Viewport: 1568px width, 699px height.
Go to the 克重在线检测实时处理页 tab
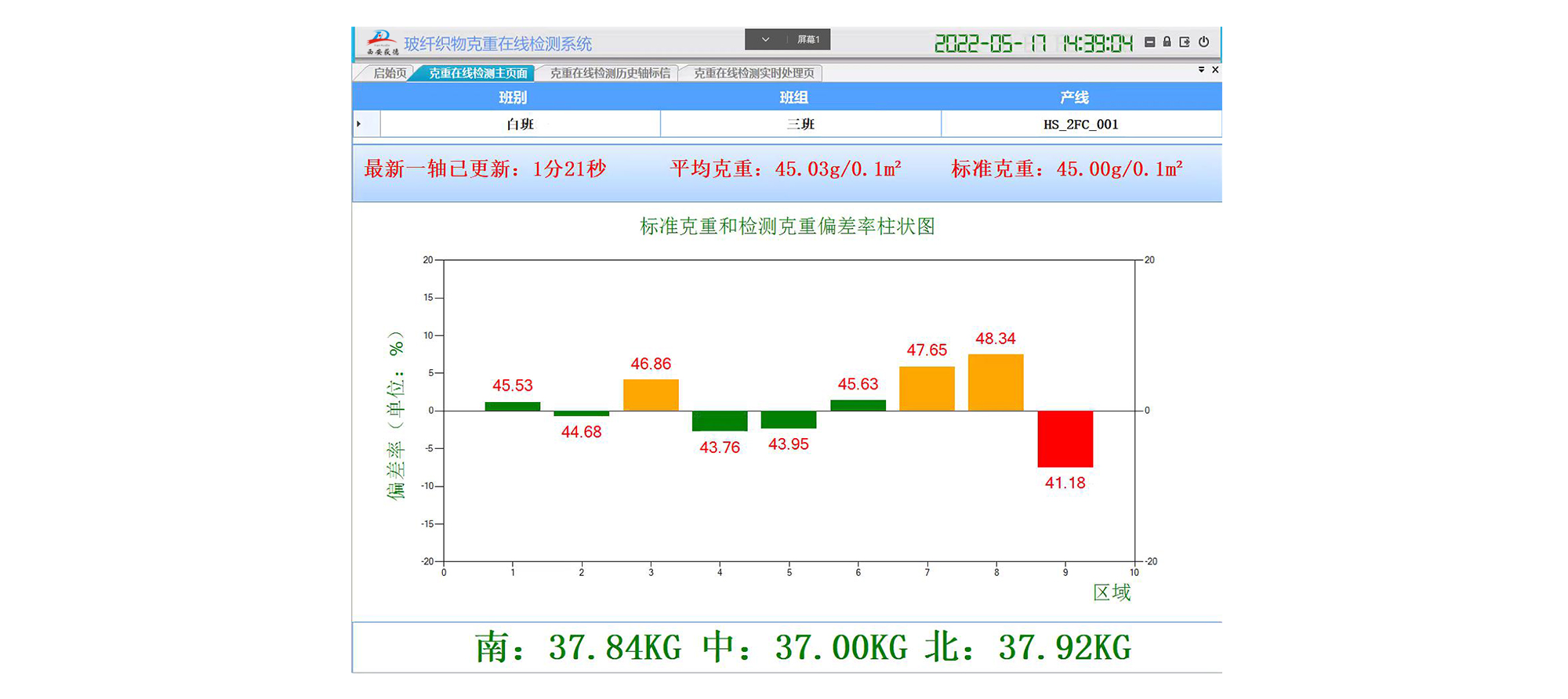pyautogui.click(x=753, y=73)
